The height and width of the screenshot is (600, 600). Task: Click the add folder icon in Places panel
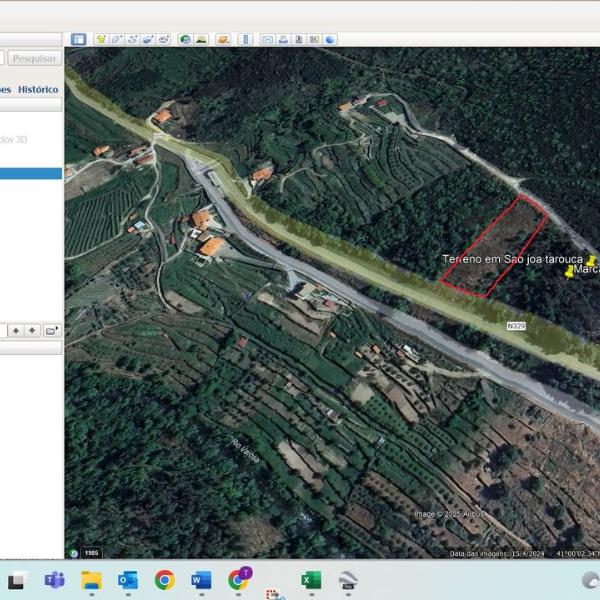tap(51, 330)
